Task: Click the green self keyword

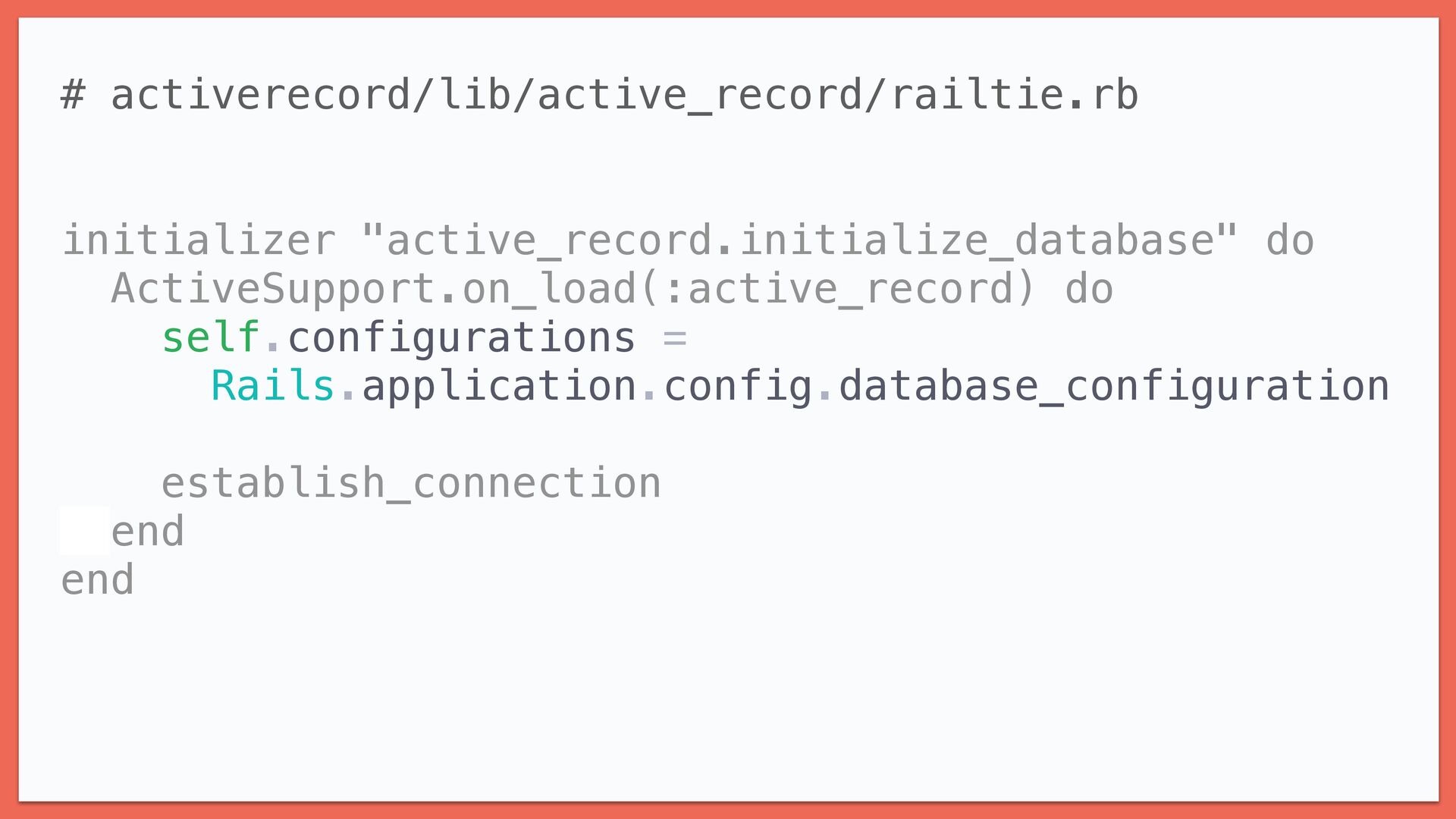Action: [211, 338]
